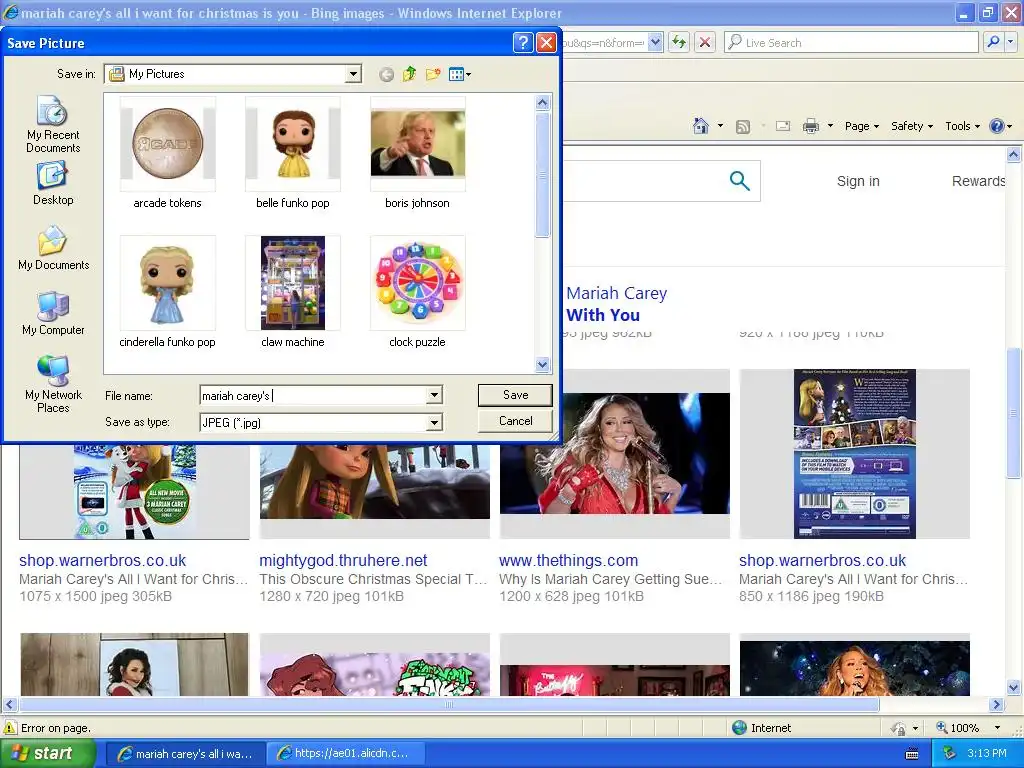The image size is (1024, 768).
Task: Go up one folder level
Action: [x=409, y=74]
